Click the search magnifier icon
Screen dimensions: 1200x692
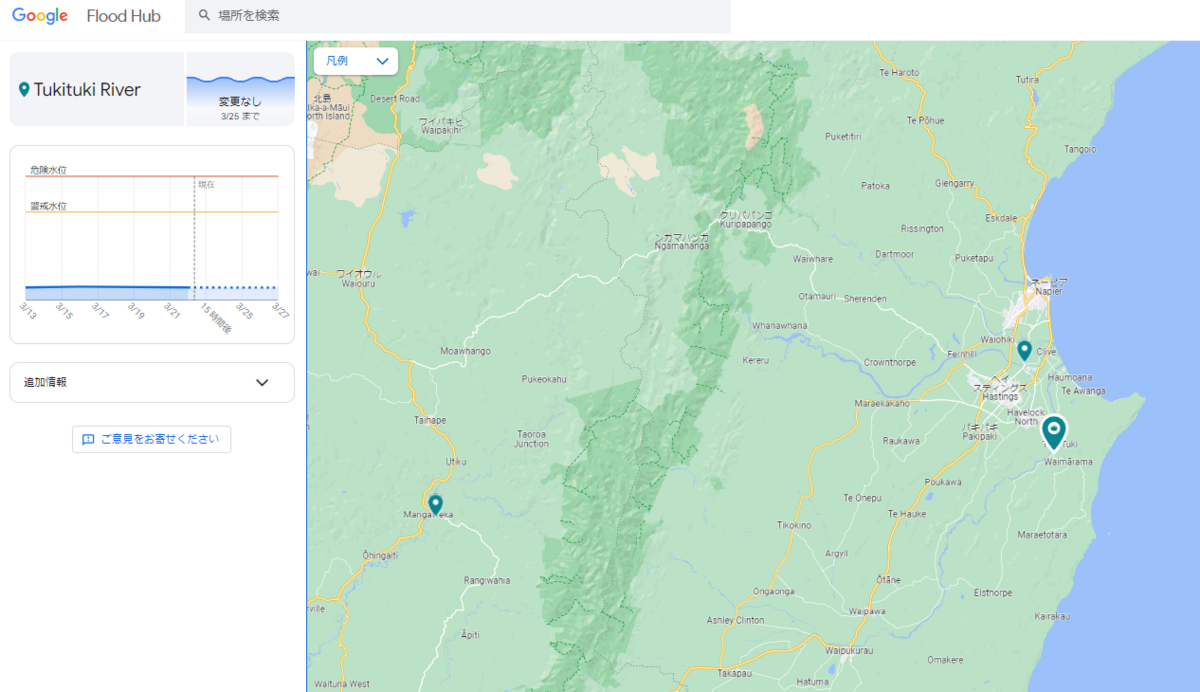[204, 16]
